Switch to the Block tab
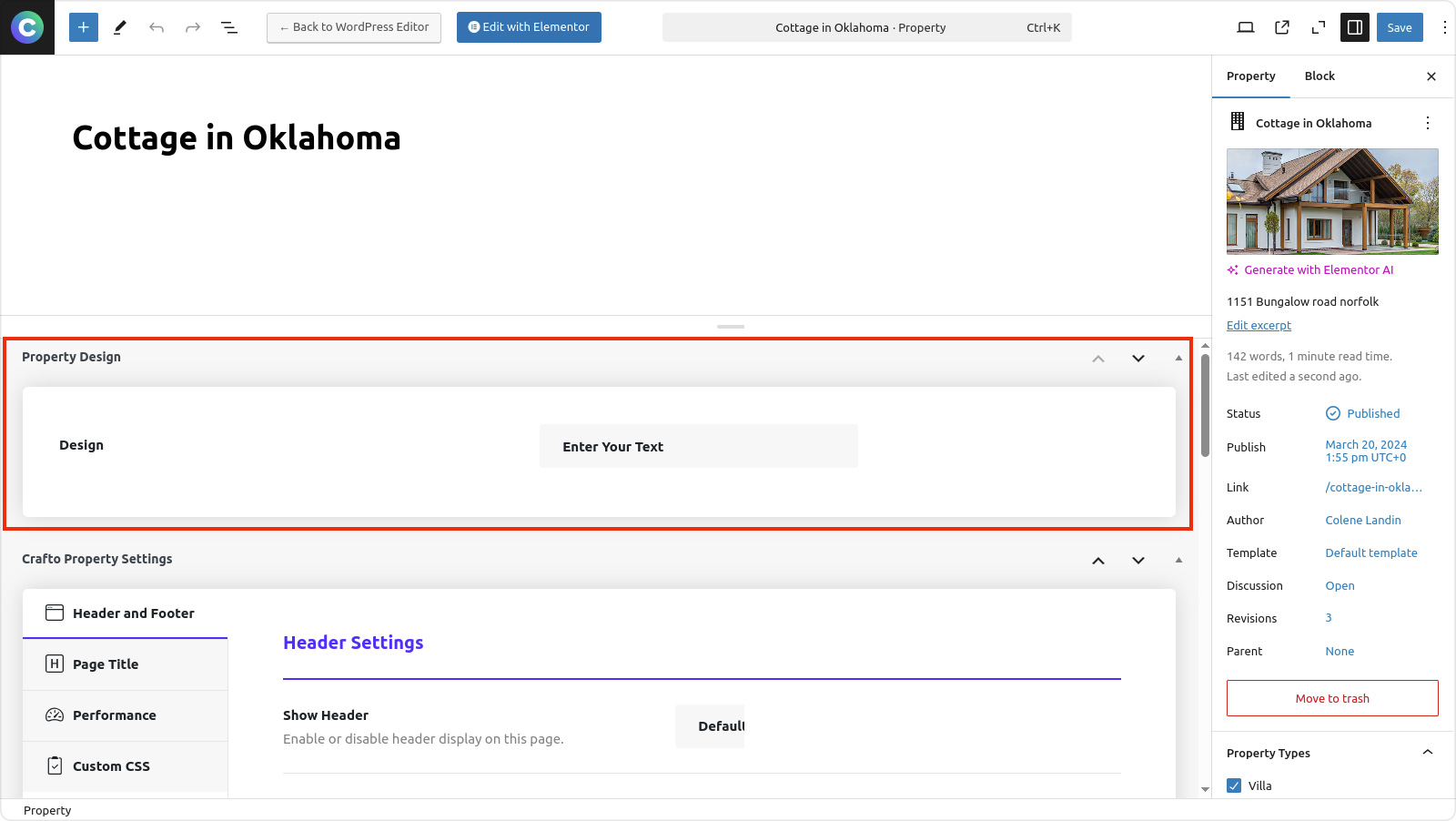1456x821 pixels. tap(1319, 76)
